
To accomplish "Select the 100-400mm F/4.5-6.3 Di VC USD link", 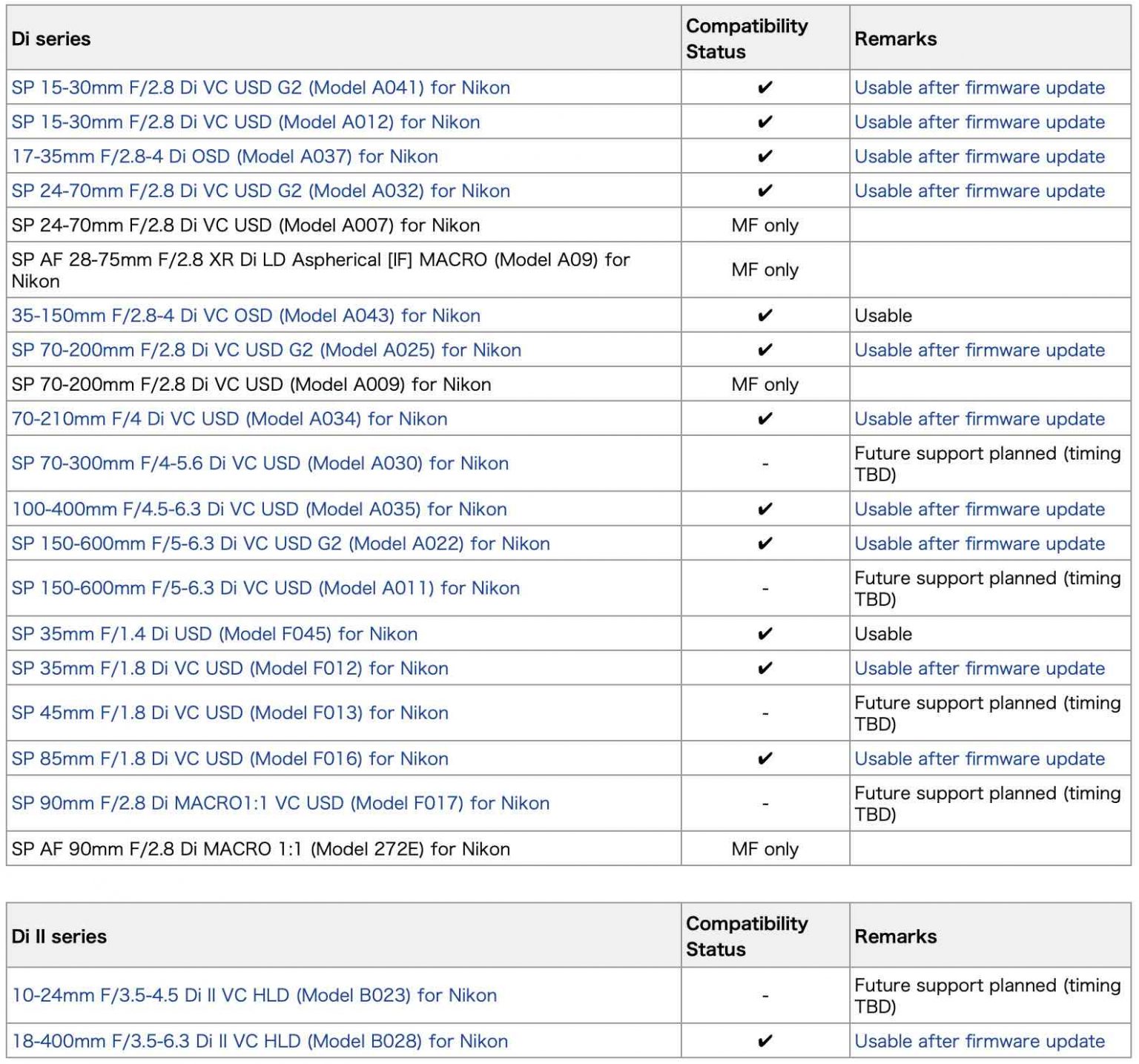I will (258, 509).
